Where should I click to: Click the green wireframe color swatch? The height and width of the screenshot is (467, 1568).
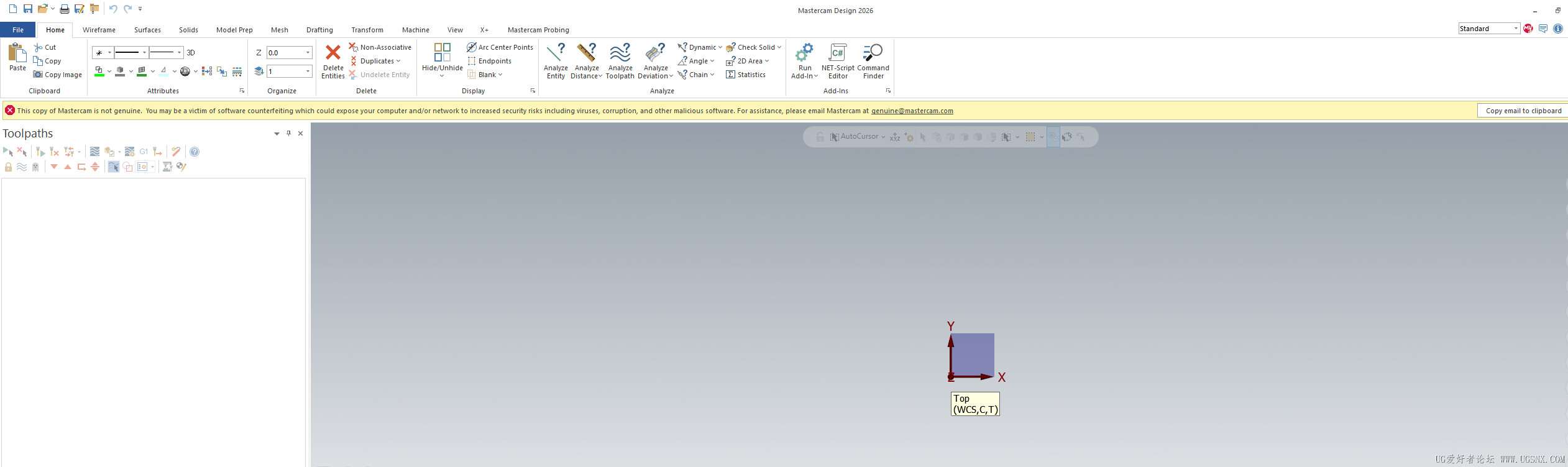click(99, 72)
